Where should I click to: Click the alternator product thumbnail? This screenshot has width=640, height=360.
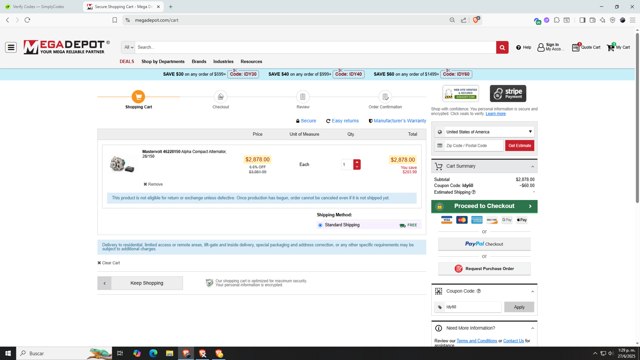click(122, 164)
